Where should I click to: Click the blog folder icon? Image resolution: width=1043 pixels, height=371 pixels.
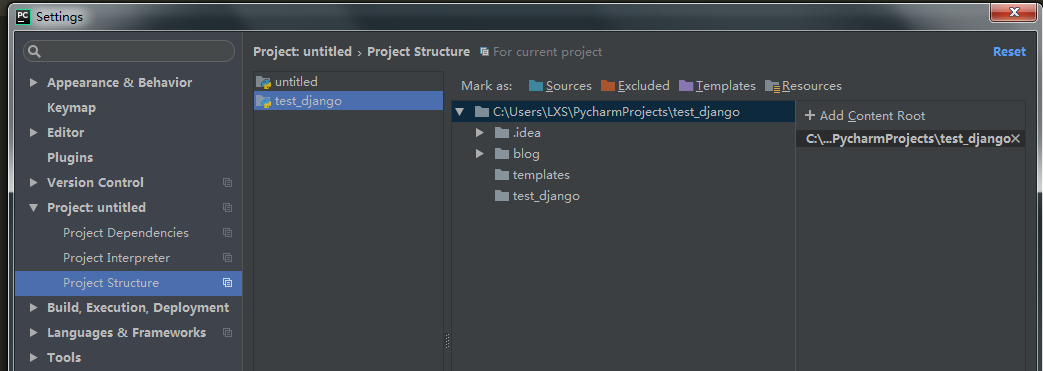(502, 154)
